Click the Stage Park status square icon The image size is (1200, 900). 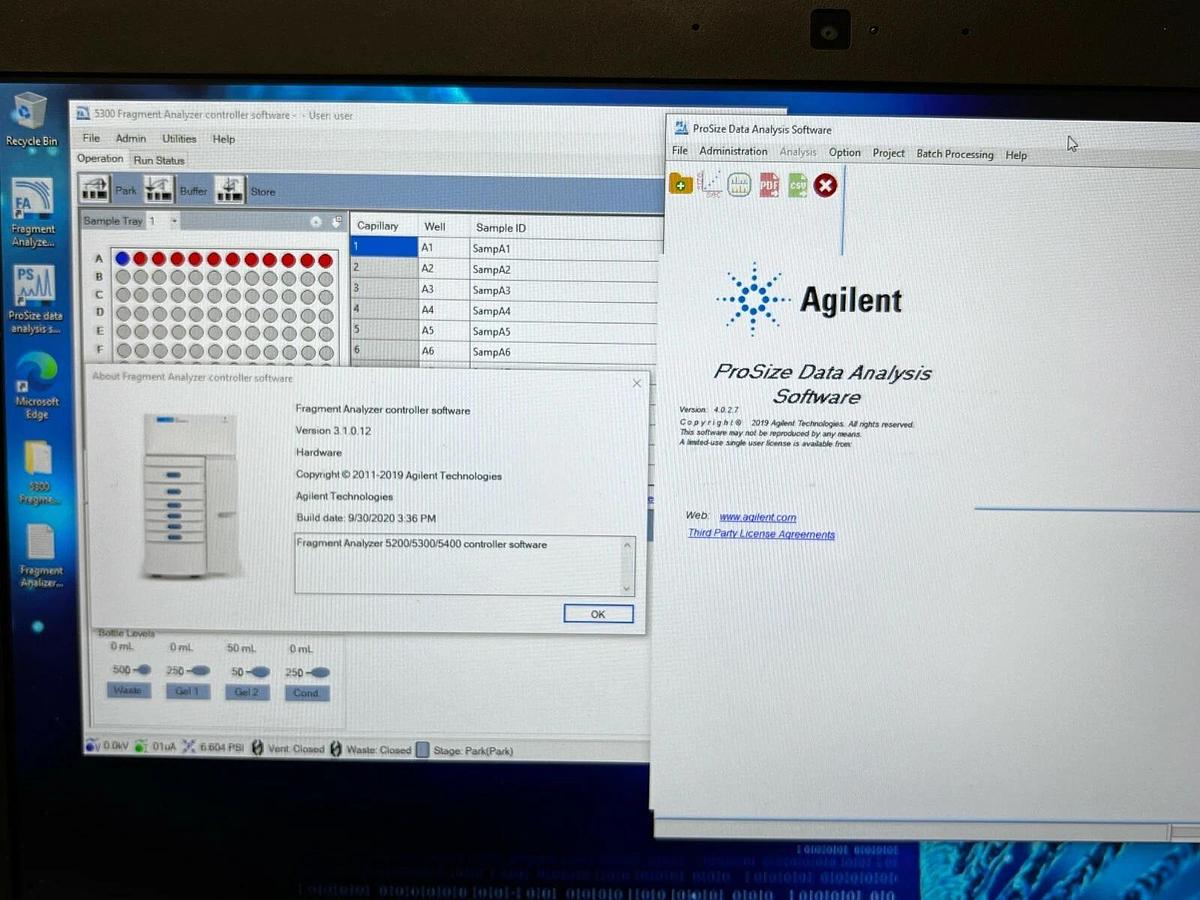pyautogui.click(x=422, y=750)
